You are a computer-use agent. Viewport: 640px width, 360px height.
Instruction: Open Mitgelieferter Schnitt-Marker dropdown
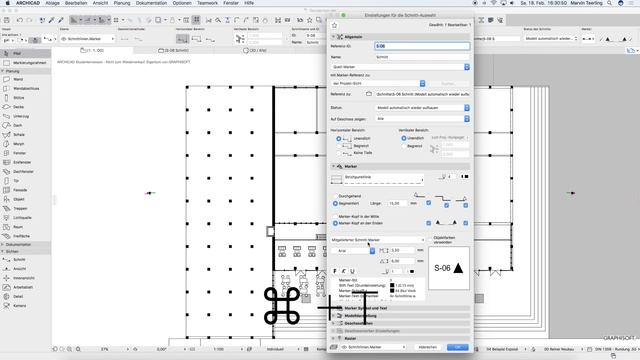pyautogui.click(x=378, y=240)
